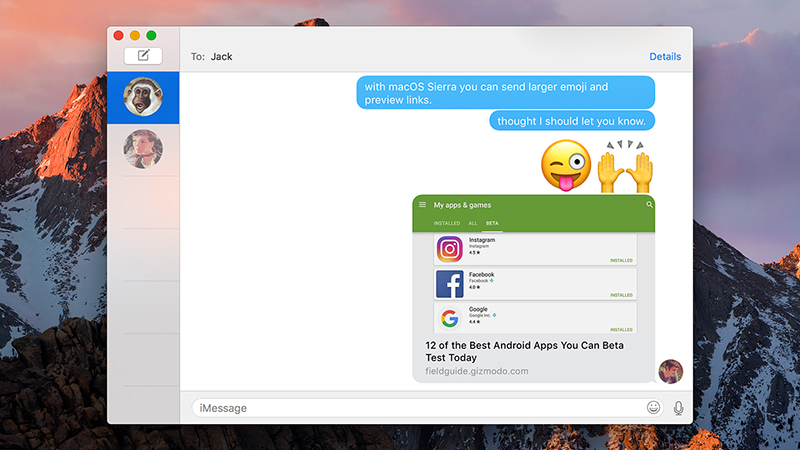Switch to the INSTALLED tab

447,223
